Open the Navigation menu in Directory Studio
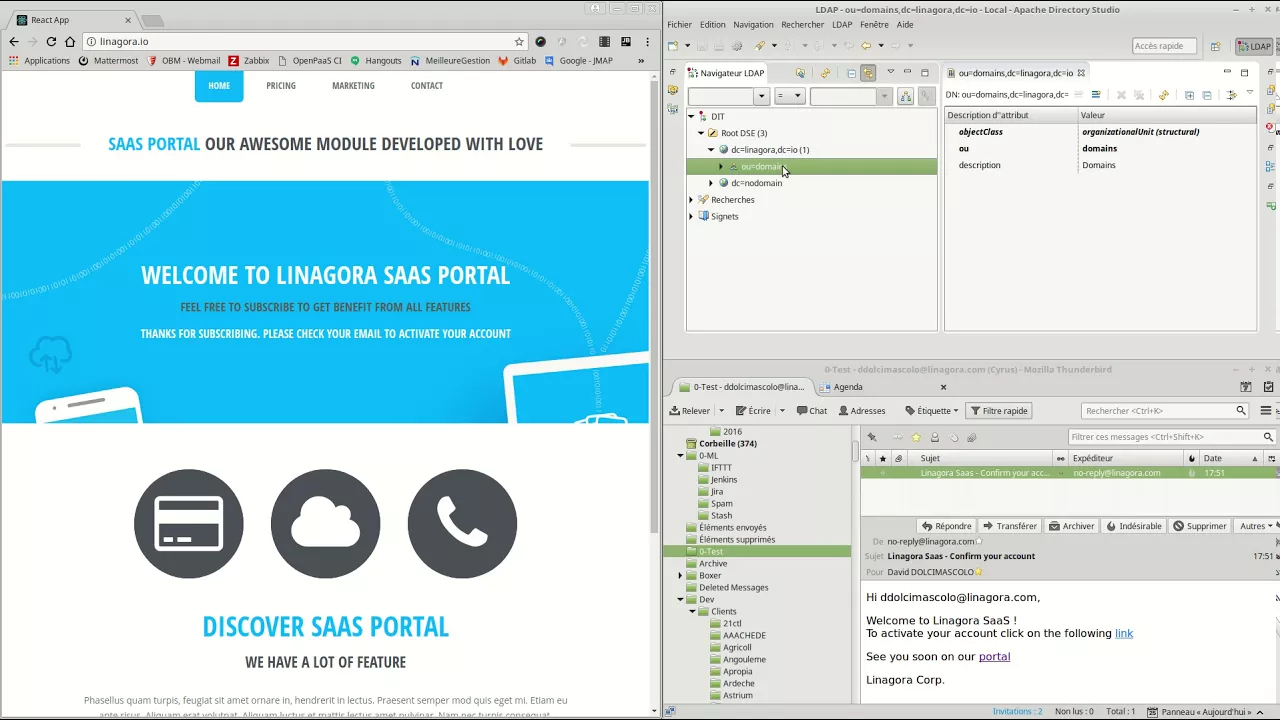The width and height of the screenshot is (1280, 720). (753, 25)
